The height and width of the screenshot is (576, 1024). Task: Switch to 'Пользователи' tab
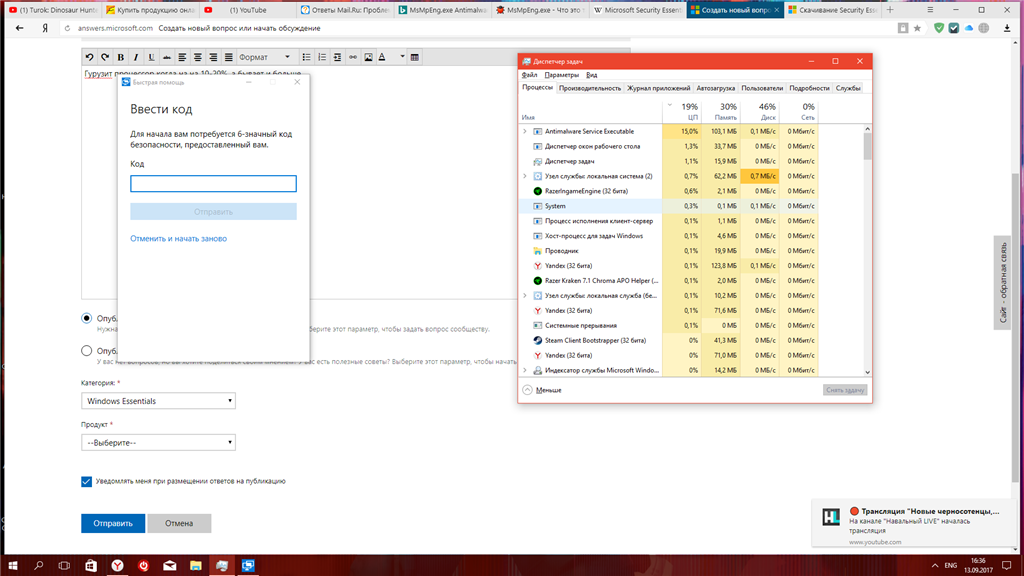(x=762, y=88)
